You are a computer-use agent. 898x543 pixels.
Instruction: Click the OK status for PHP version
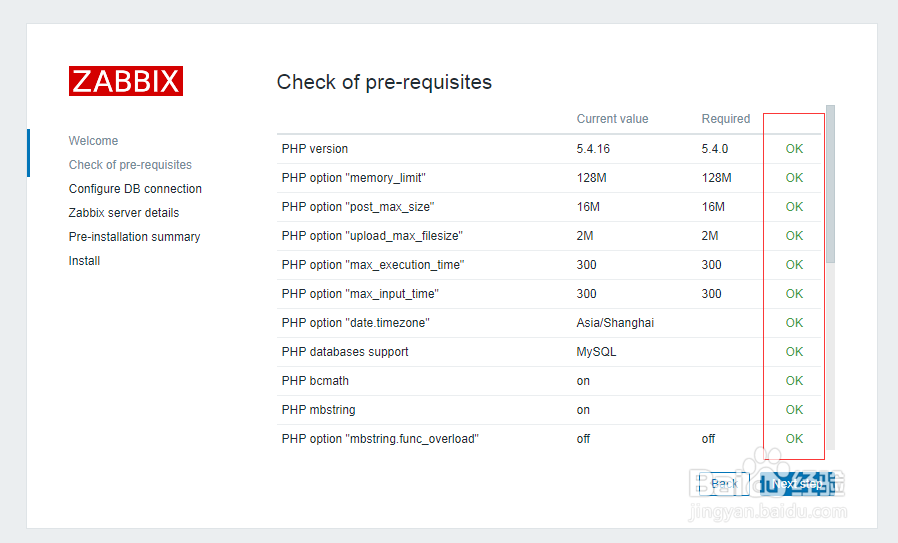pos(794,149)
